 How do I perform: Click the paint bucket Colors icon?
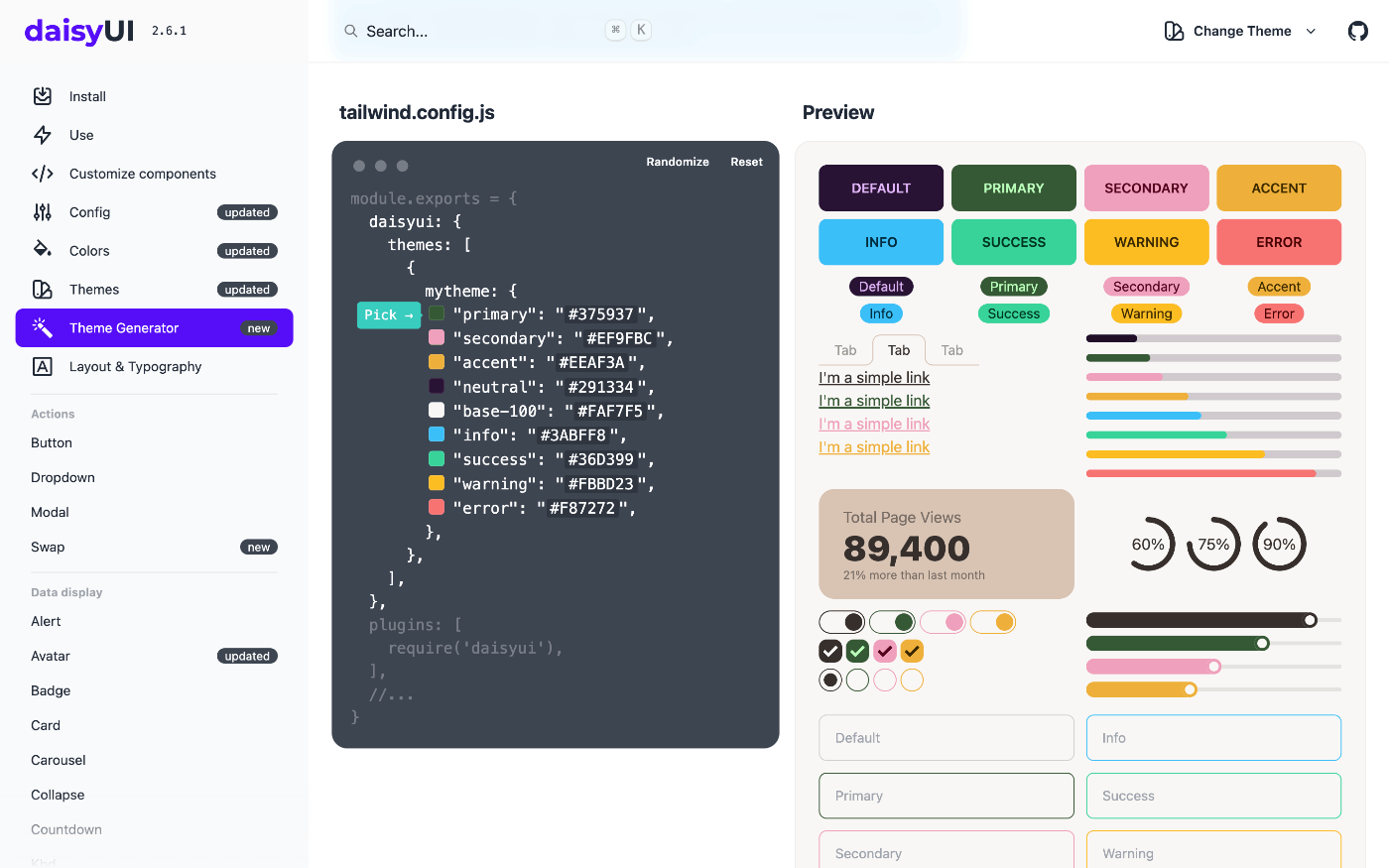coord(43,249)
